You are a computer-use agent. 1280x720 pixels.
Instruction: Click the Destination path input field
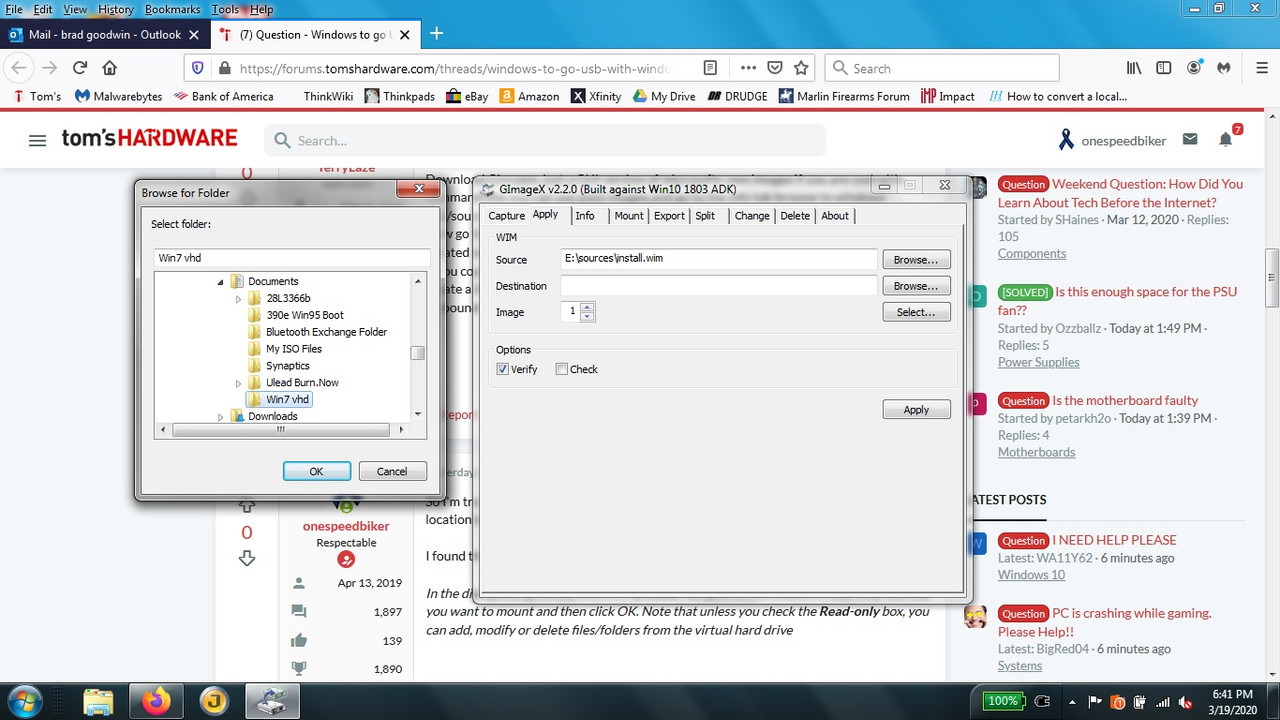[x=718, y=286]
